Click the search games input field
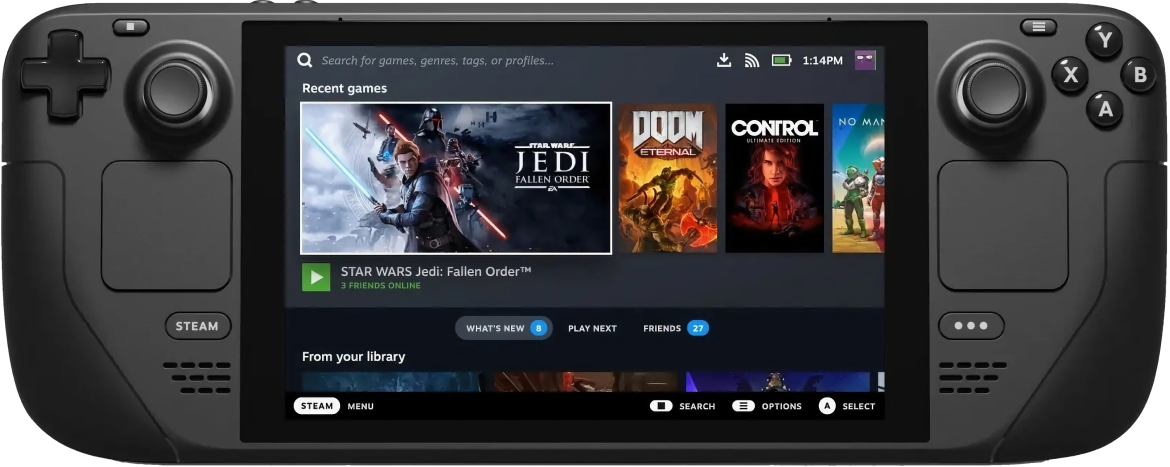Image resolution: width=1170 pixels, height=467 pixels. 437,60
